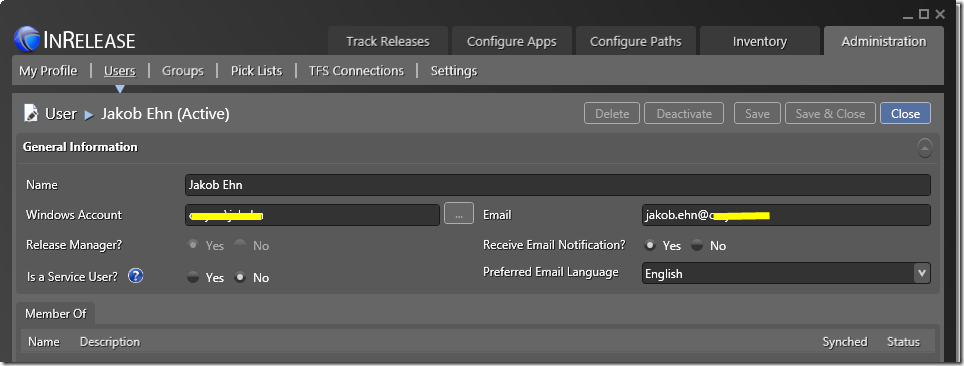Open TFS Connections submenu
This screenshot has width=964, height=366.
point(356,71)
